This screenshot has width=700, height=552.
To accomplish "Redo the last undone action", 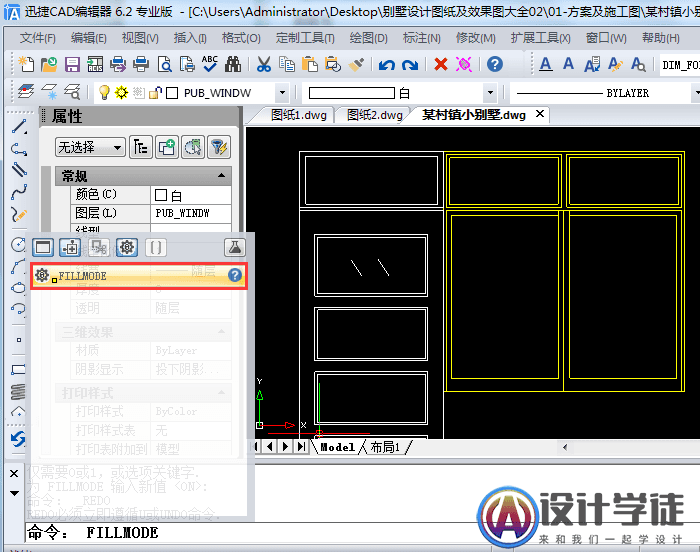I will click(x=410, y=65).
